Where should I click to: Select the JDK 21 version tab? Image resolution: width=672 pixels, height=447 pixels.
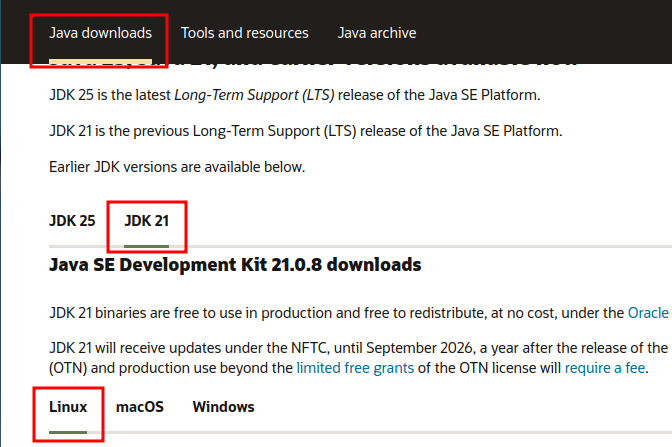tap(146, 220)
